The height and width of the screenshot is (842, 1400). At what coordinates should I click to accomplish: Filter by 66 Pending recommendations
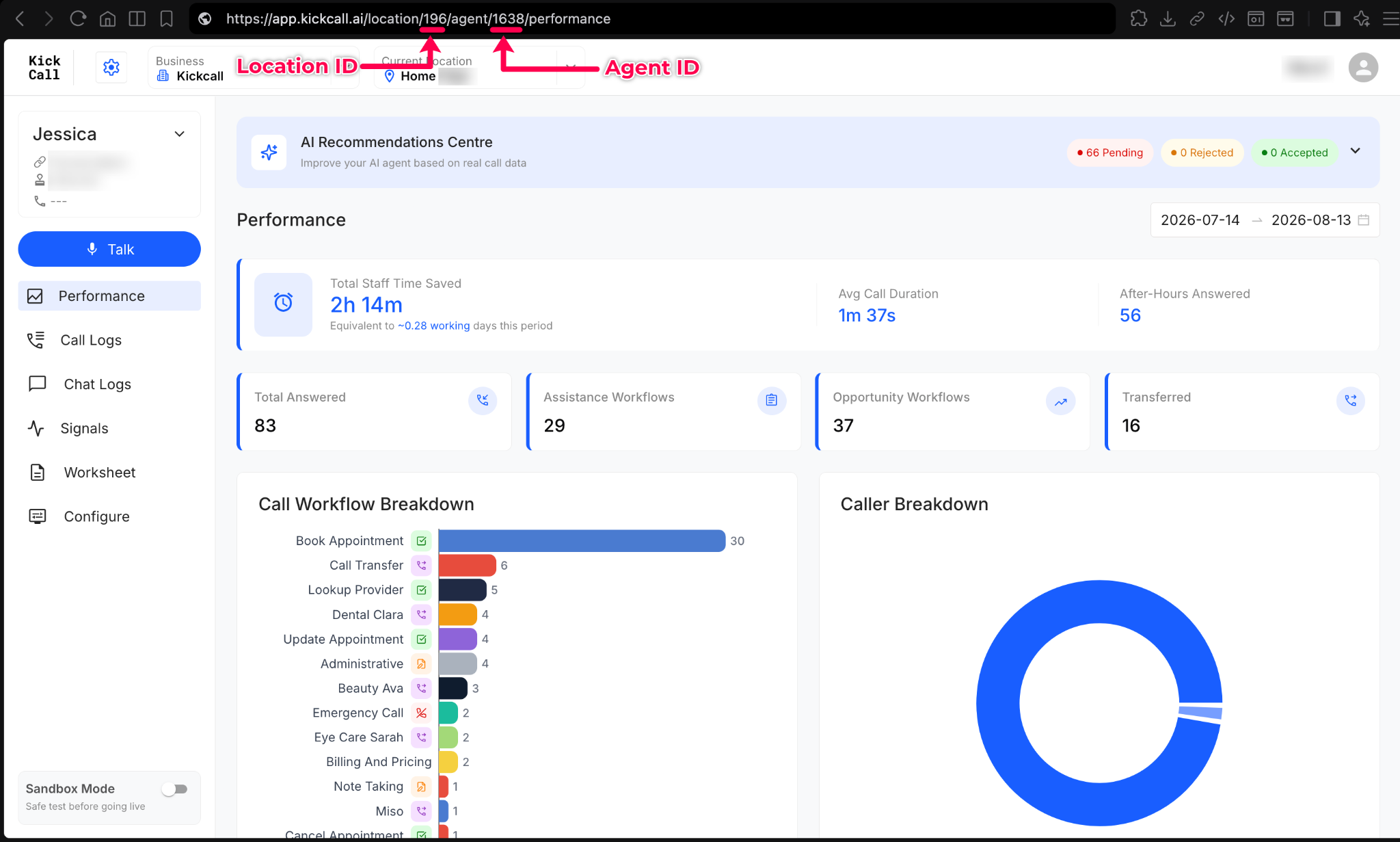click(x=1109, y=153)
